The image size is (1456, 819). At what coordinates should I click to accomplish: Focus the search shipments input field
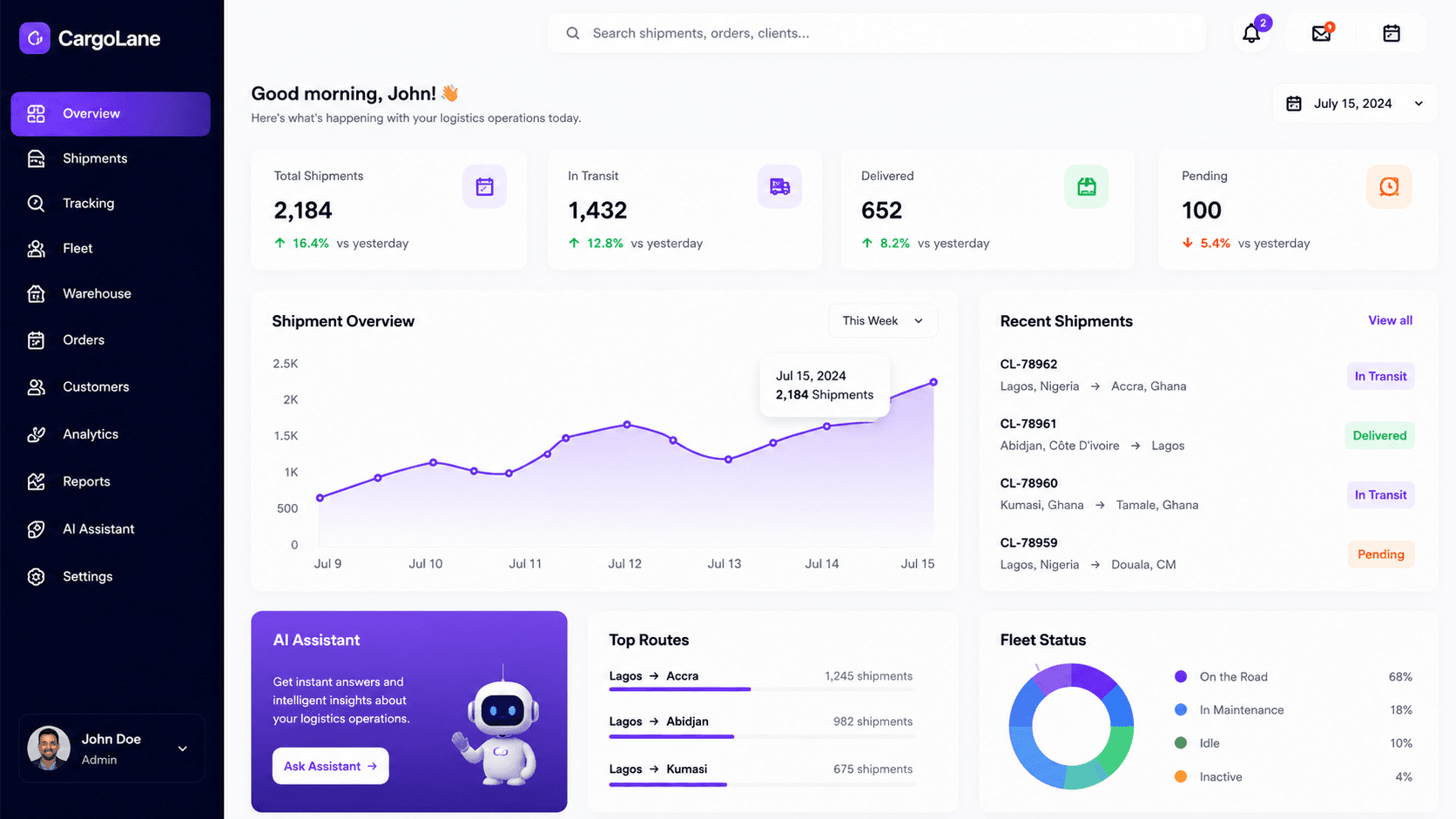point(877,33)
